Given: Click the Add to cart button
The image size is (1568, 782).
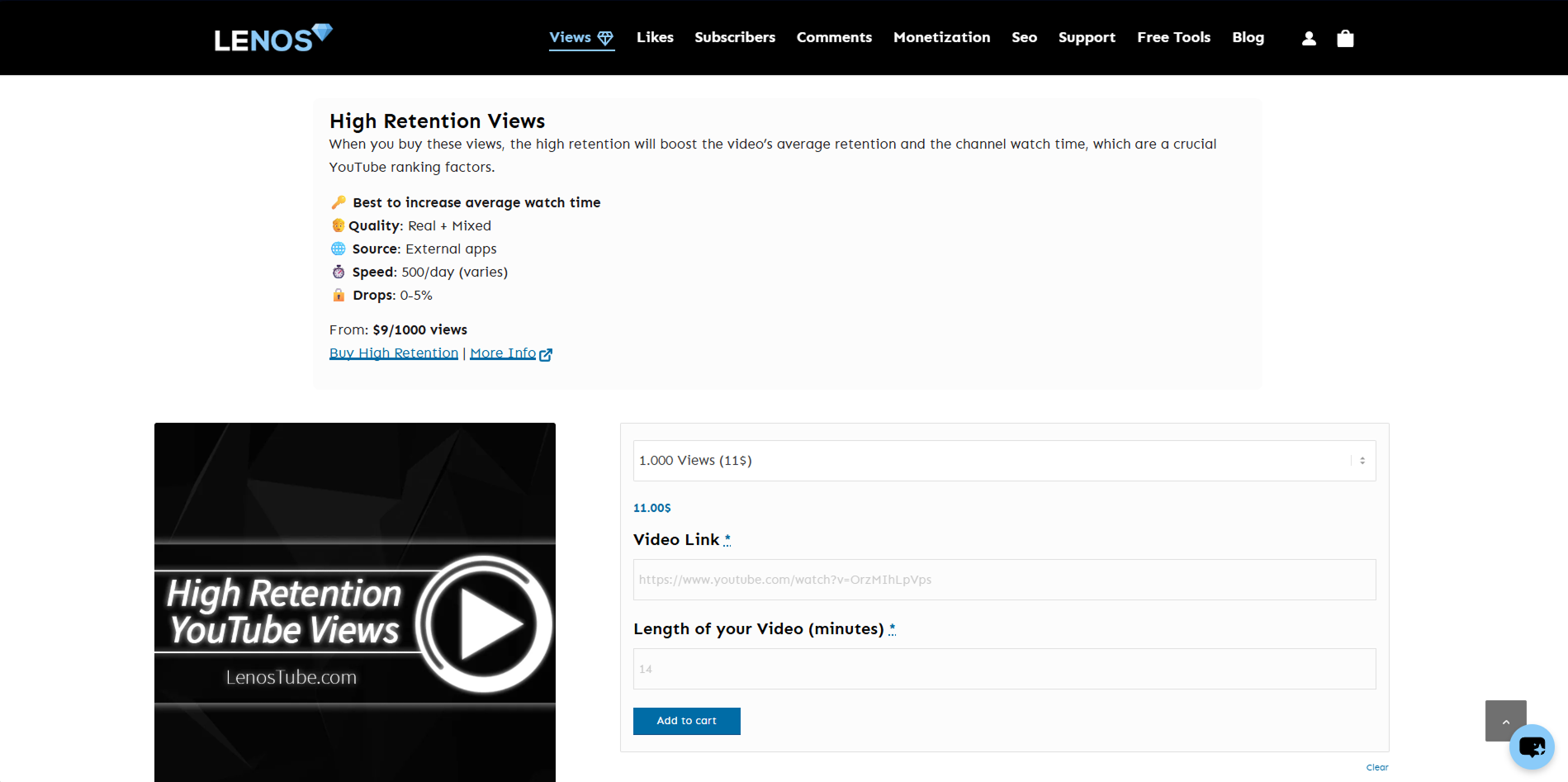Looking at the screenshot, I should 687,721.
